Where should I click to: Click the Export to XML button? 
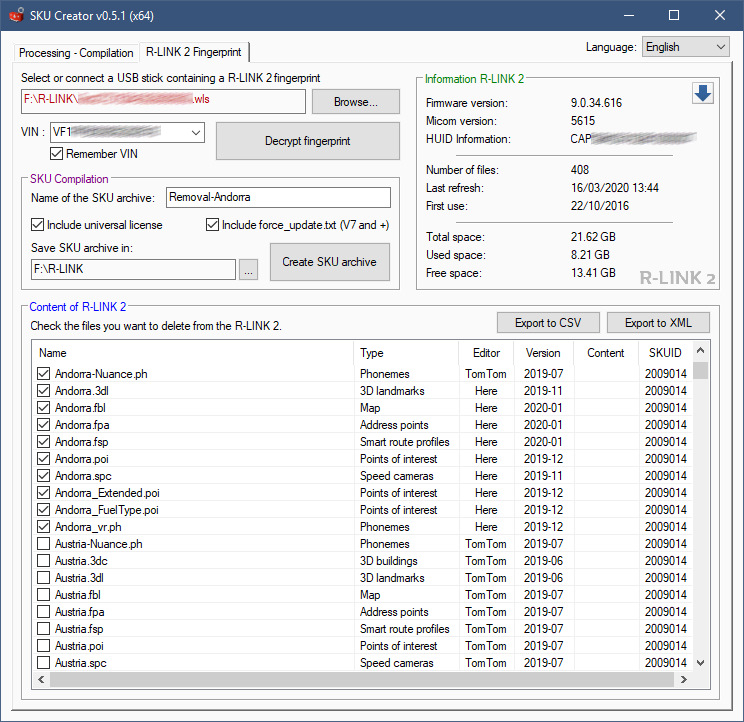(658, 323)
